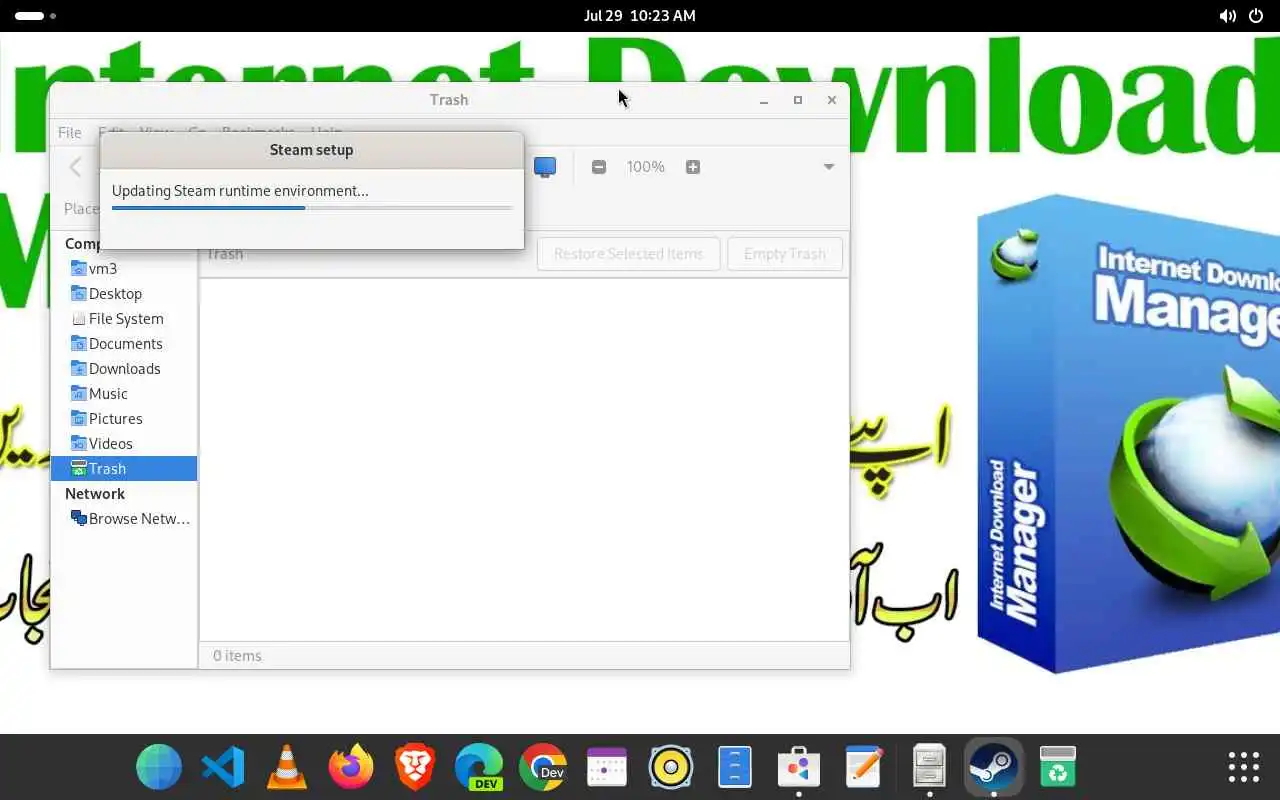This screenshot has height=800, width=1280.
Task: Show all applications grid
Action: (x=1244, y=768)
